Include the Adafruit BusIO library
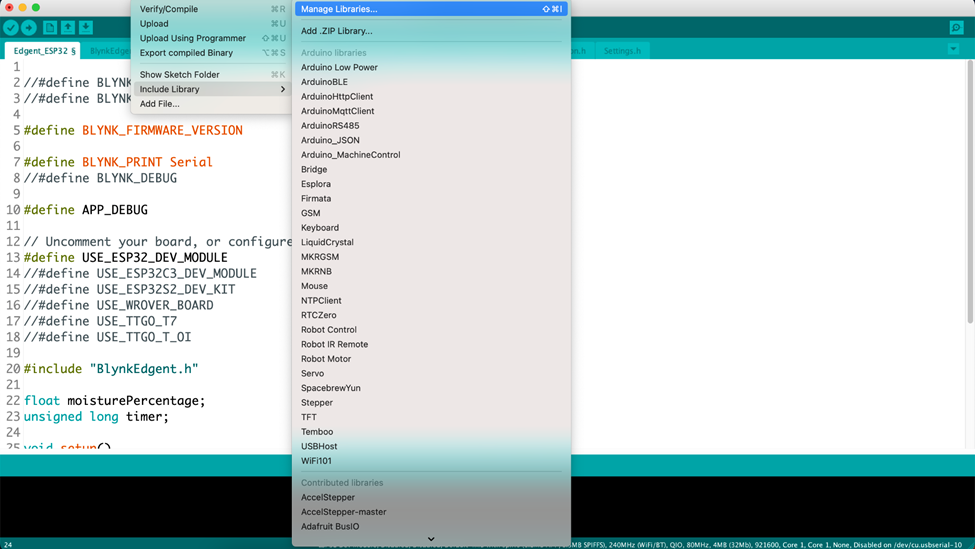975x549 pixels. point(431,527)
